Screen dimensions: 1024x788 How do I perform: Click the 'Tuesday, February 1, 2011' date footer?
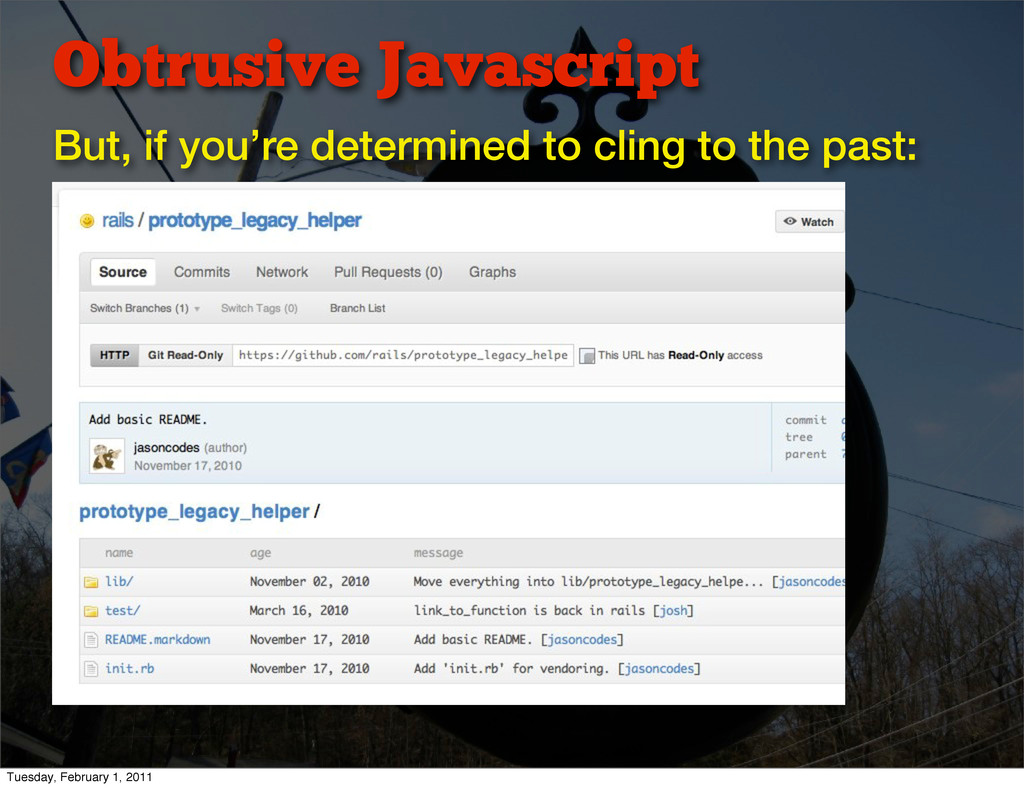pos(79,777)
